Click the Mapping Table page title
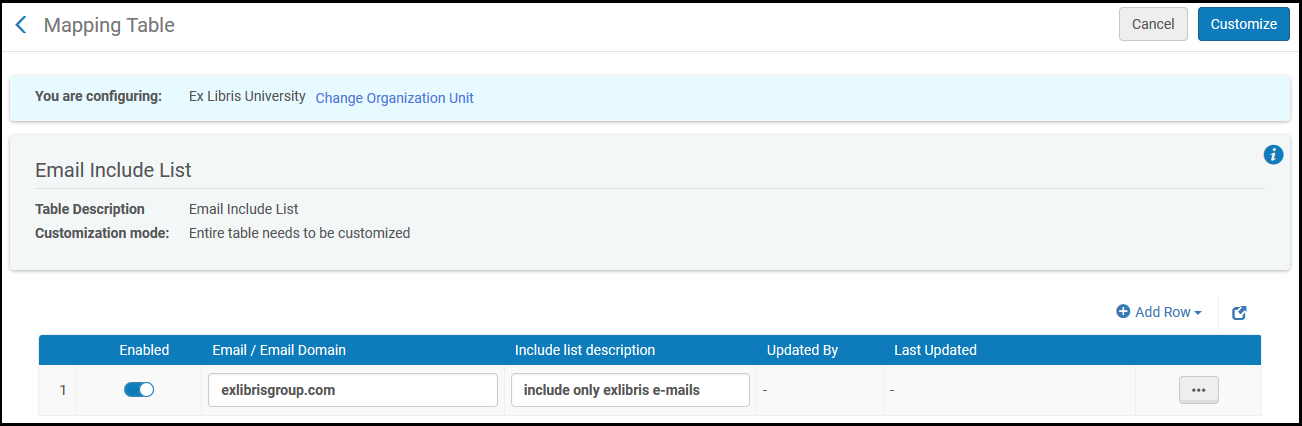This screenshot has height=426, width=1302. [109, 25]
